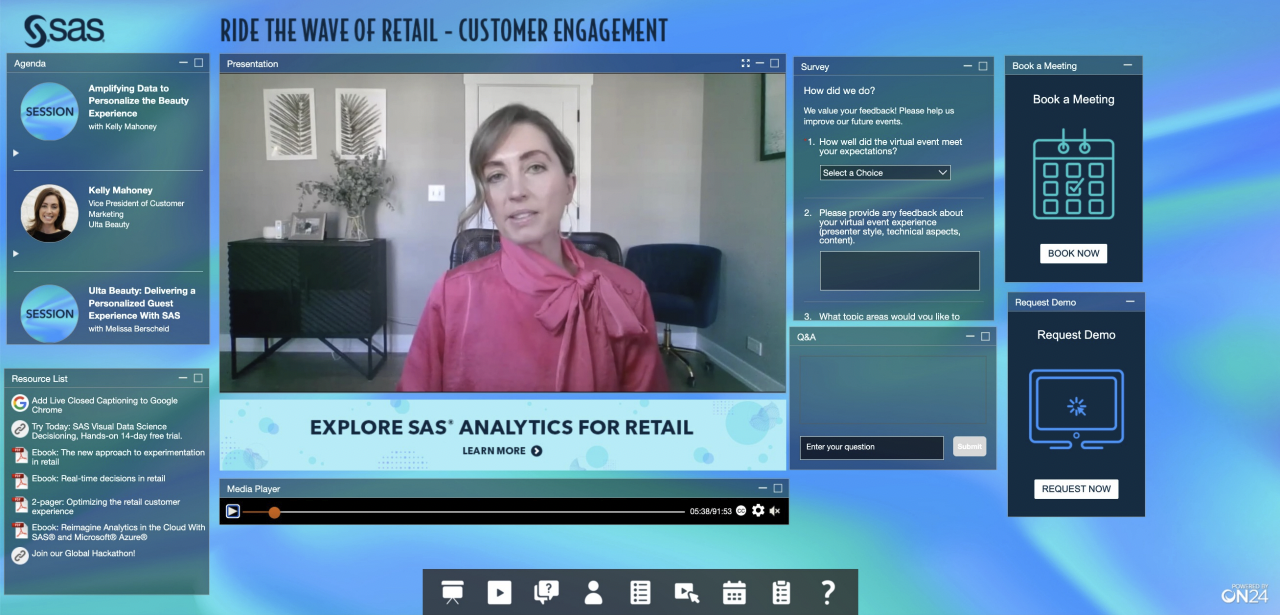The height and width of the screenshot is (615, 1280).
Task: Open the Media Player dock icon
Action: tap(499, 592)
